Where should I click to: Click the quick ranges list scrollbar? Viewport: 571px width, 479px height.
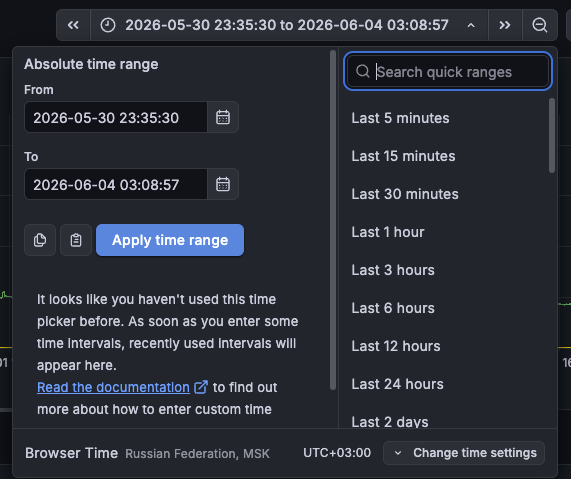pos(552,136)
